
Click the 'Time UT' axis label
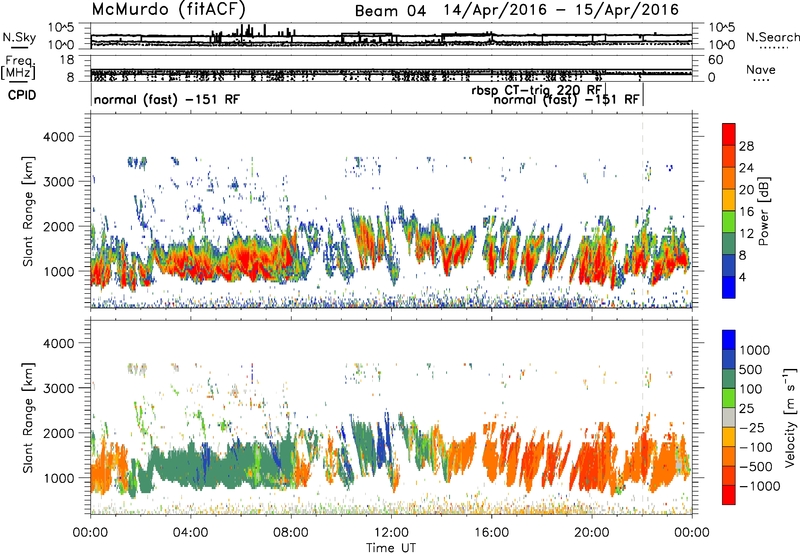click(x=391, y=548)
